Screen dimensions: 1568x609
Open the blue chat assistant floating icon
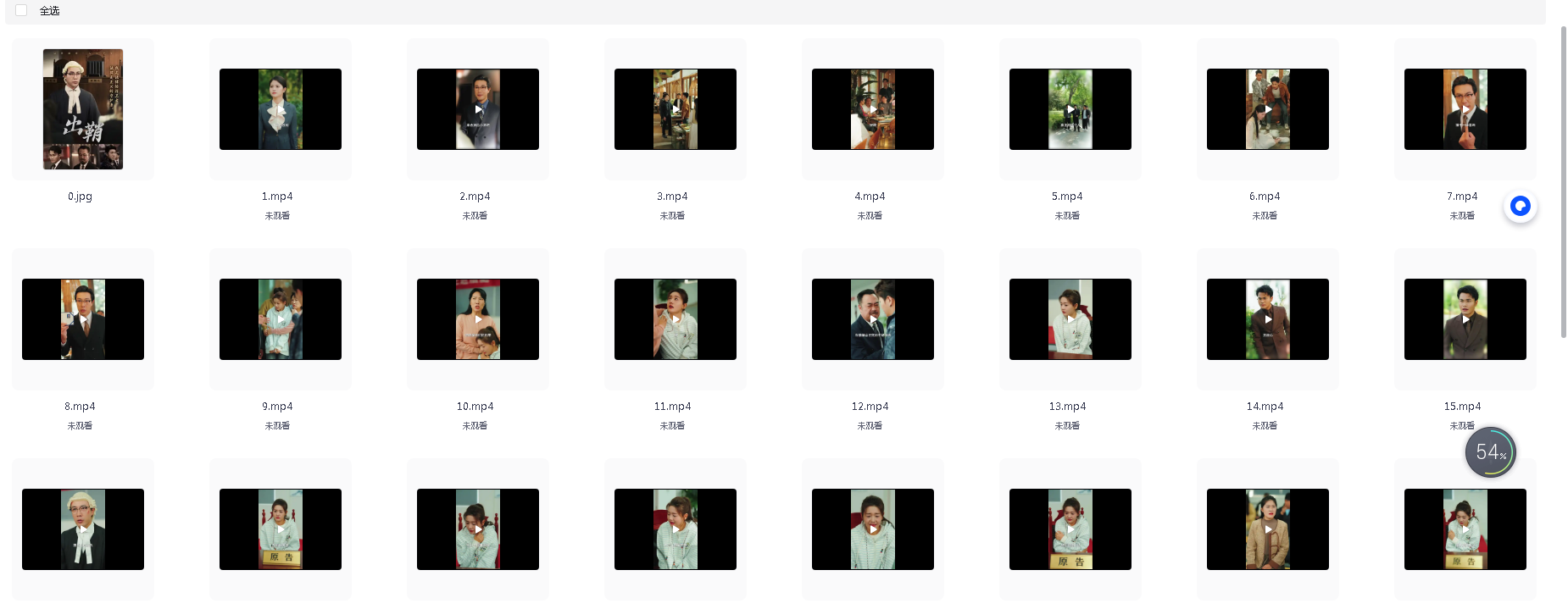point(1521,206)
